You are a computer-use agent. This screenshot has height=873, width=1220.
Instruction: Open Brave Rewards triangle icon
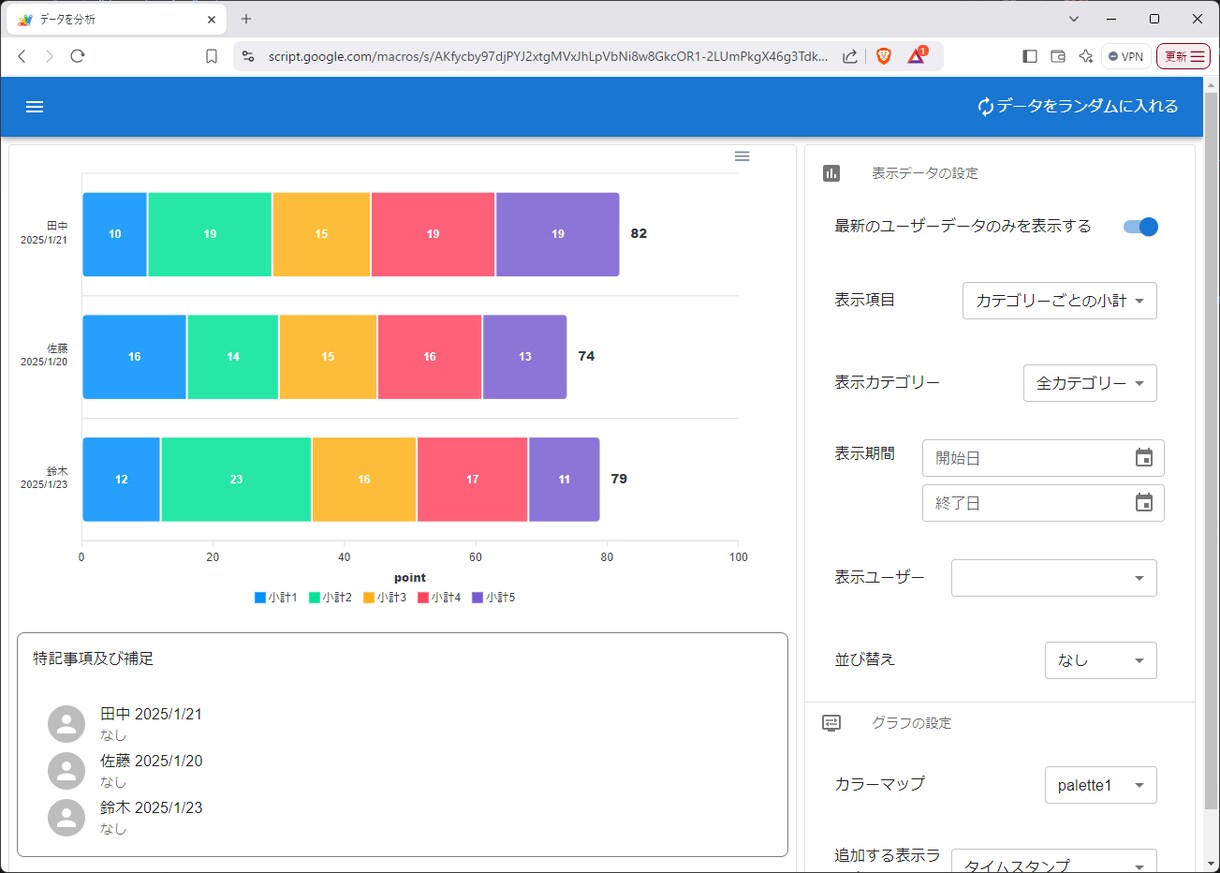tap(917, 56)
